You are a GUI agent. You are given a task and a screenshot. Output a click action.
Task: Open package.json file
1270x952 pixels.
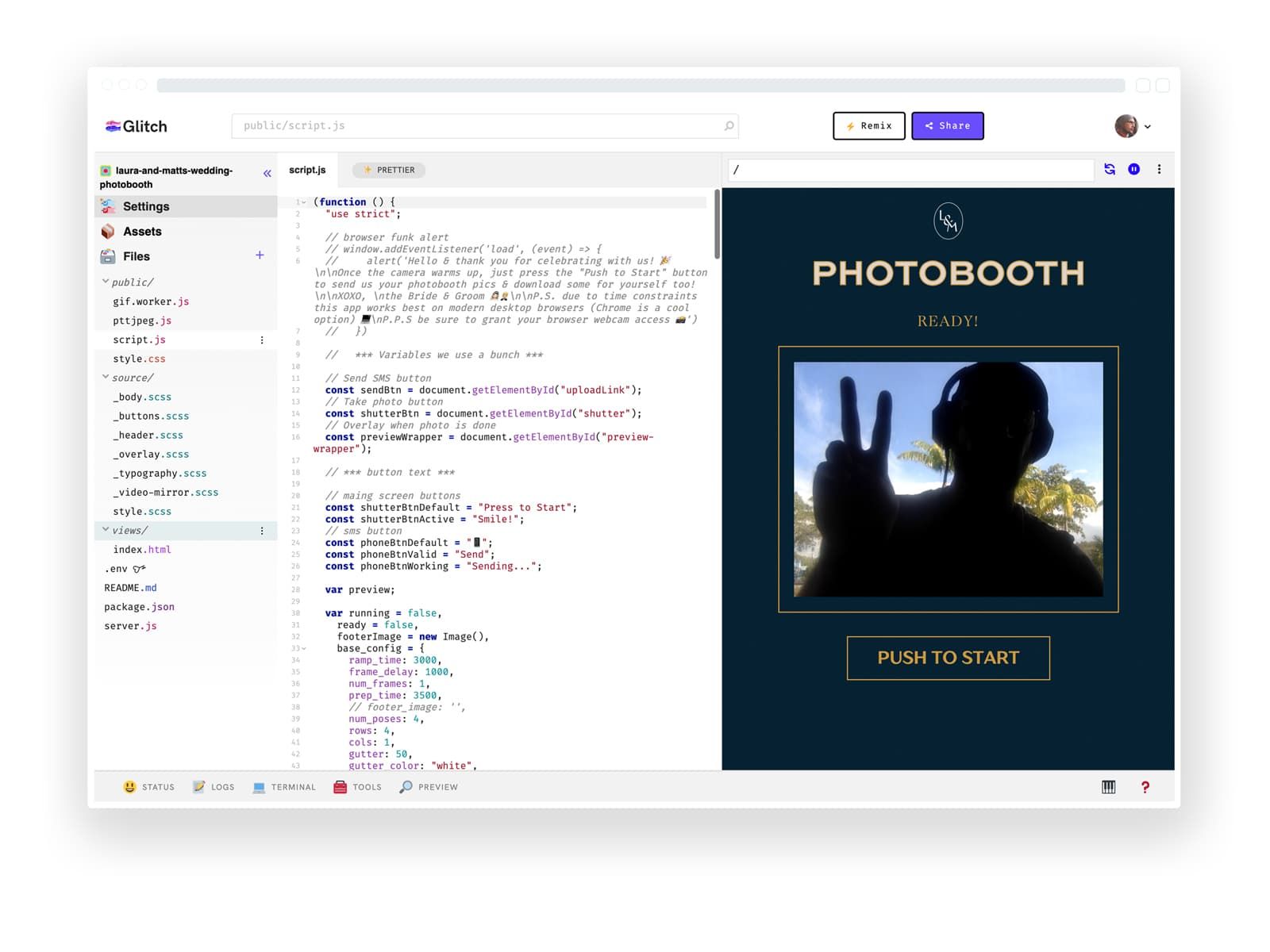pos(139,607)
